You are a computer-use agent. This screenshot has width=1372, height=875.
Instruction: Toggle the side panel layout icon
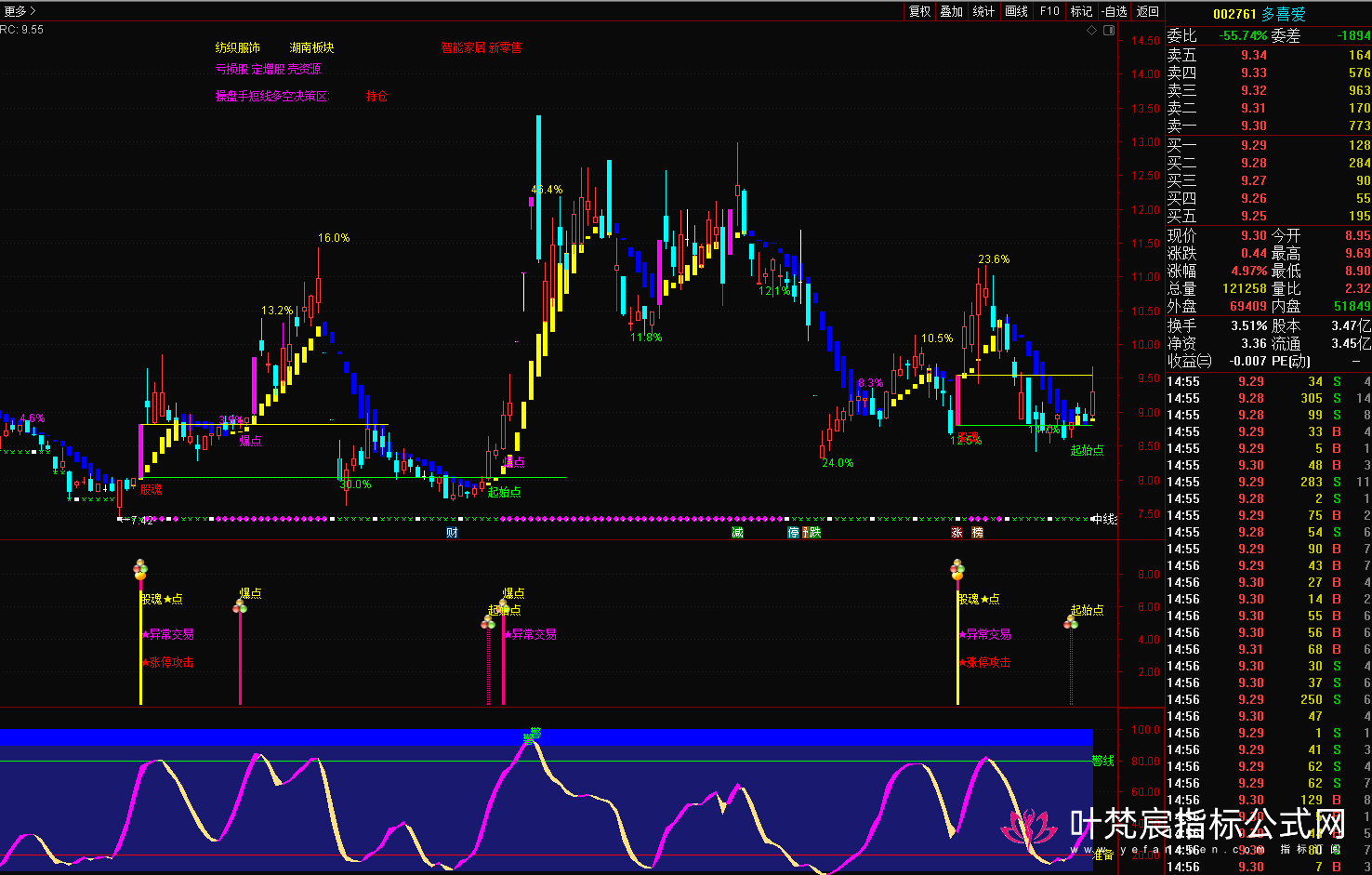tap(1109, 31)
